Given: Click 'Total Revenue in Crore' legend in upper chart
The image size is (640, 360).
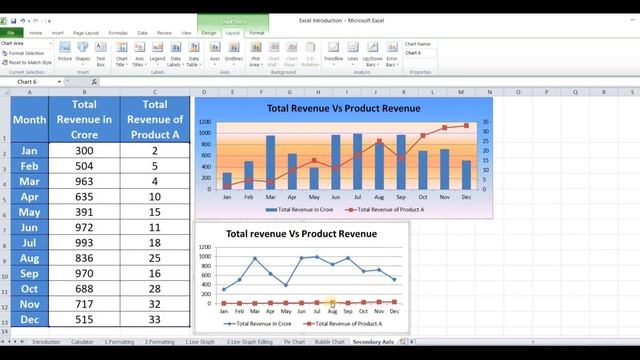Looking at the screenshot, I should coord(300,209).
